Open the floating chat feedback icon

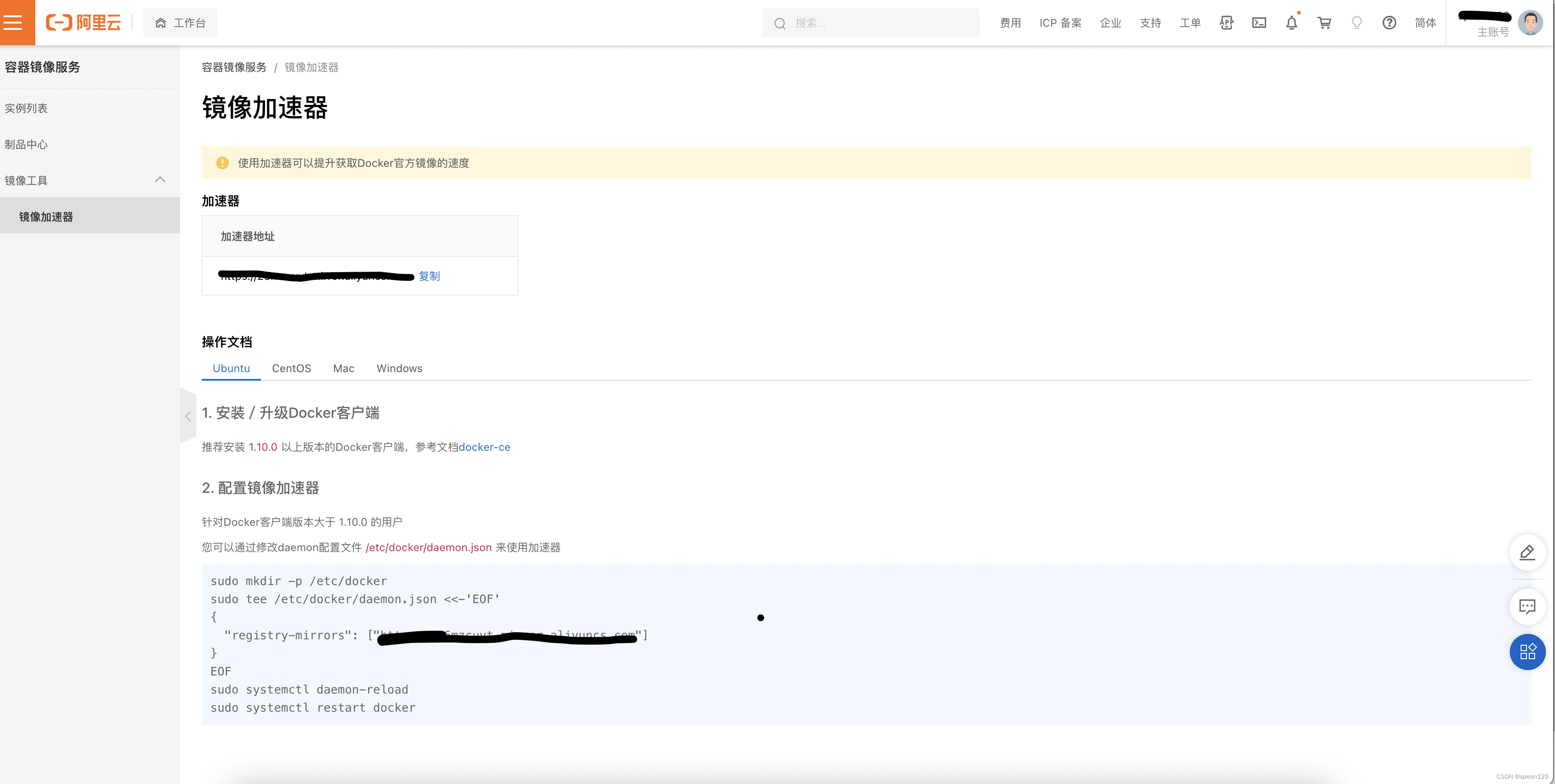[1527, 606]
